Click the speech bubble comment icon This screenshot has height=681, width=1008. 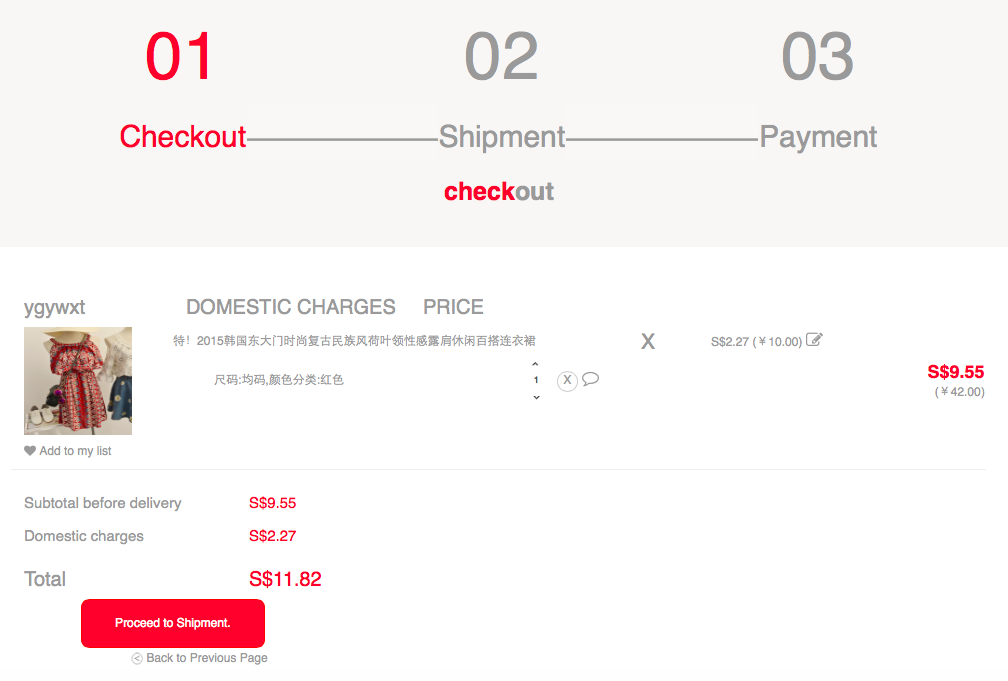590,379
